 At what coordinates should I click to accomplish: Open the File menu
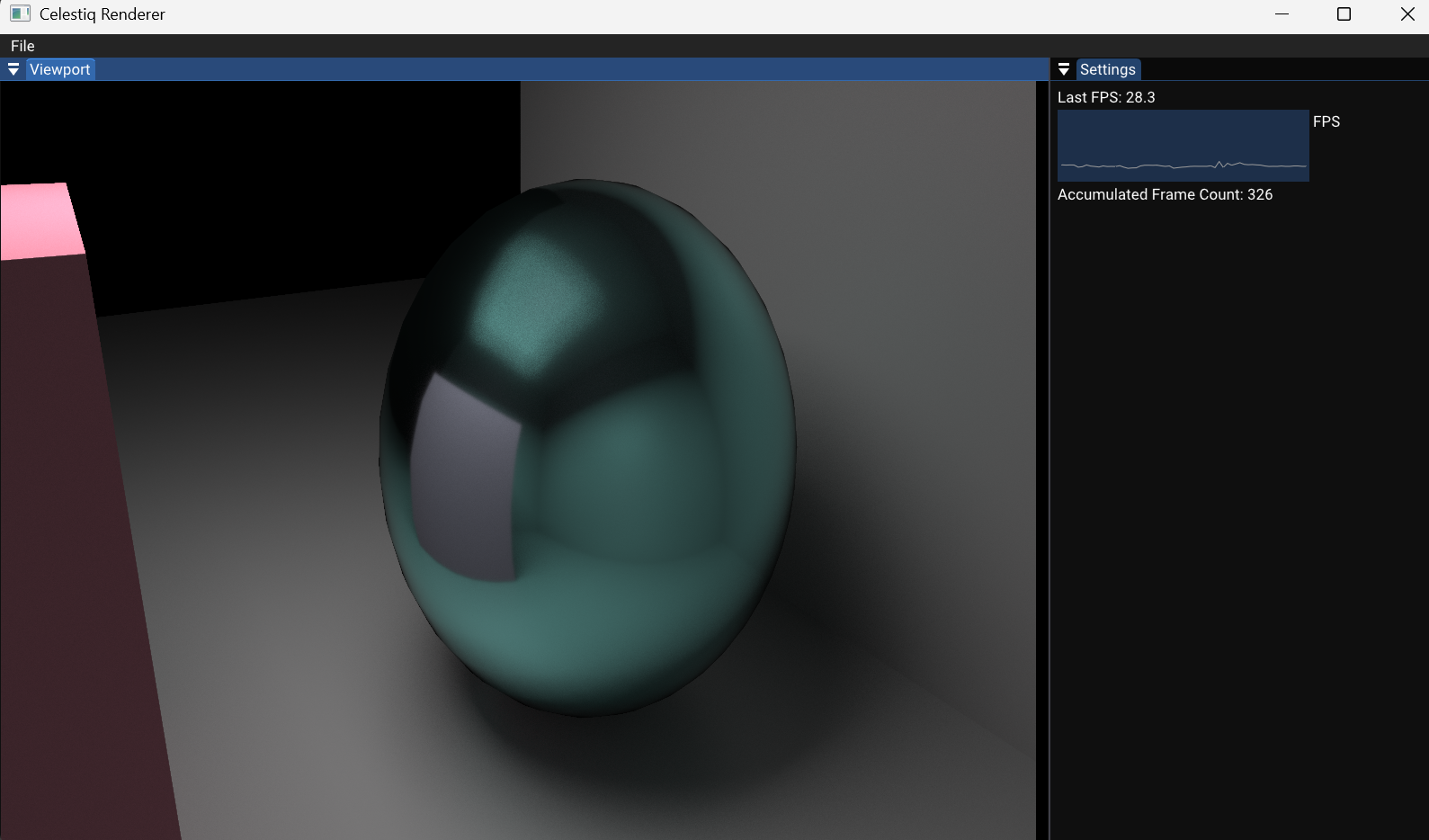pyautogui.click(x=22, y=46)
